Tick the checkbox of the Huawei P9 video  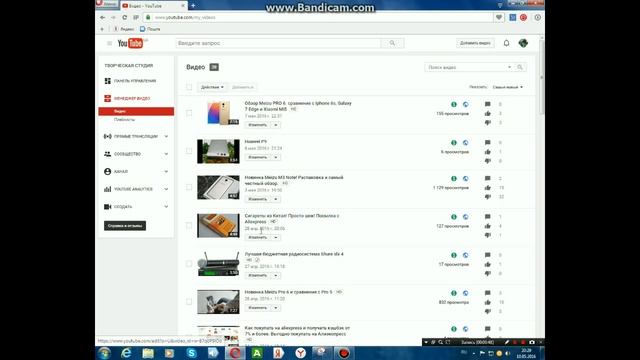189,151
